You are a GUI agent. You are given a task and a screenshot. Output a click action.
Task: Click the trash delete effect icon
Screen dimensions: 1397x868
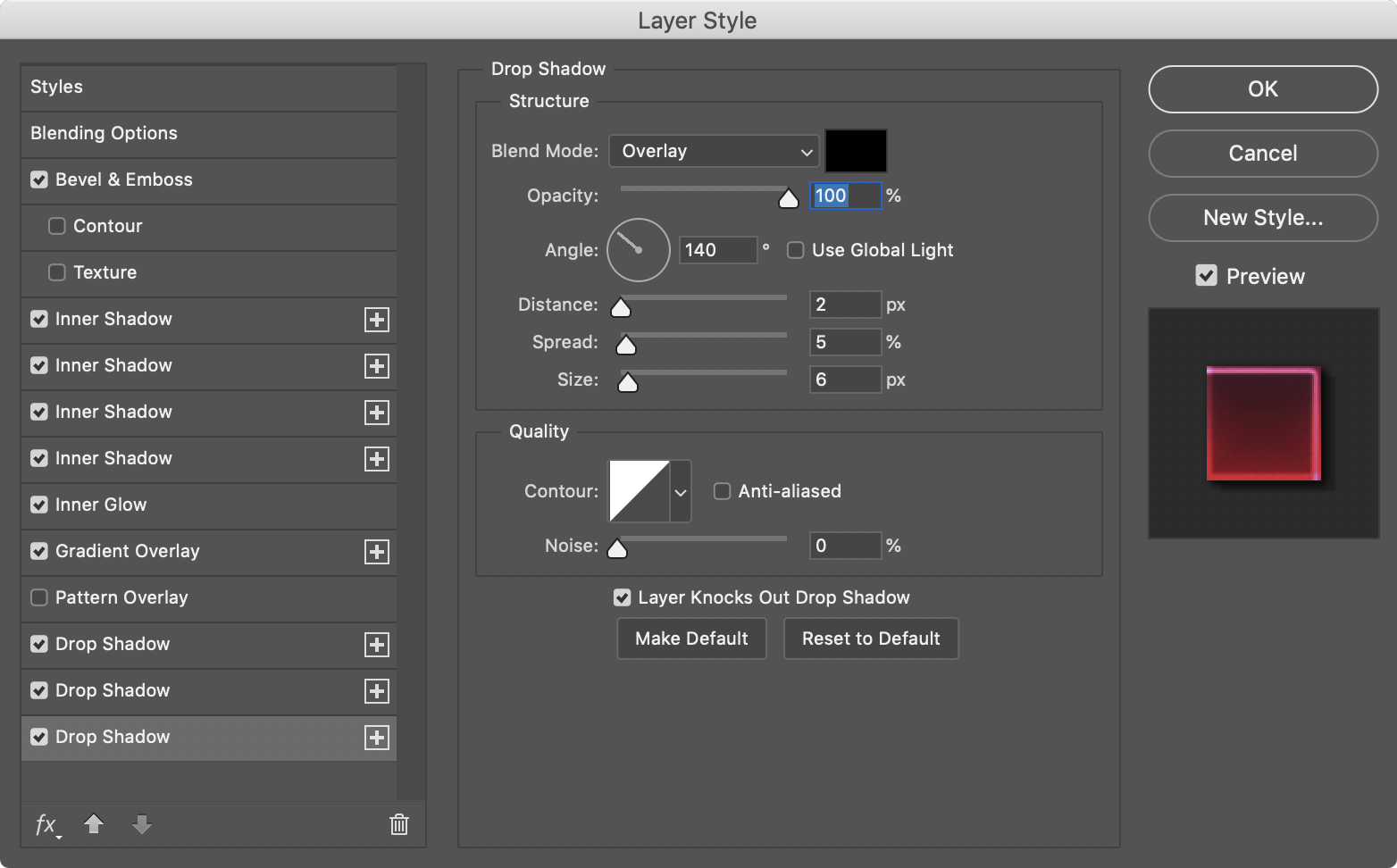[399, 824]
